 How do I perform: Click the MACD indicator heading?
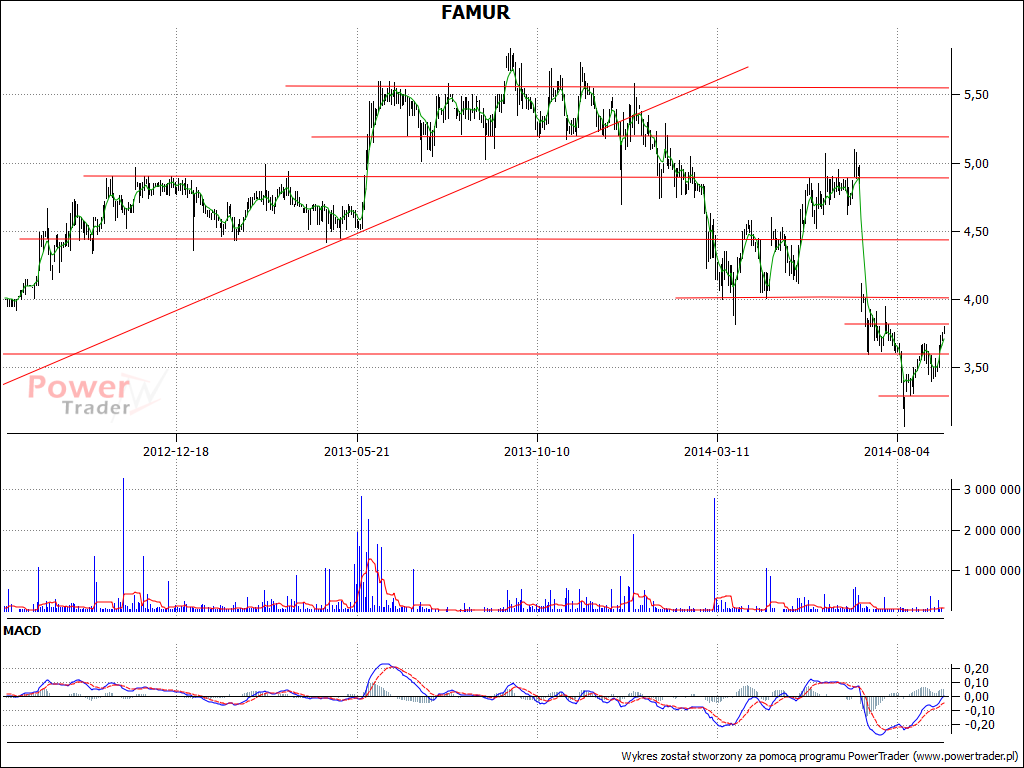coord(22,631)
